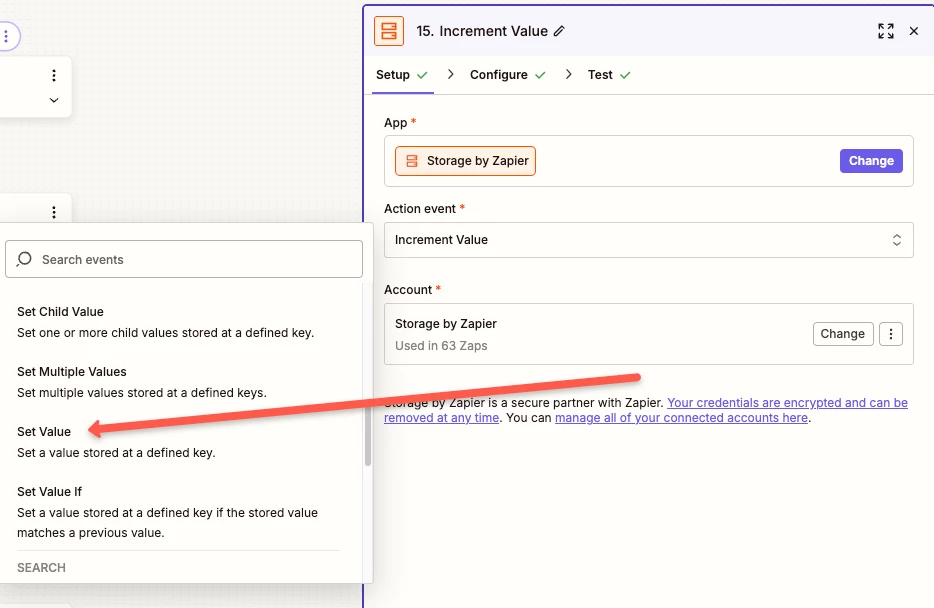Open the Action event dropdown
The height and width of the screenshot is (608, 934).
648,240
